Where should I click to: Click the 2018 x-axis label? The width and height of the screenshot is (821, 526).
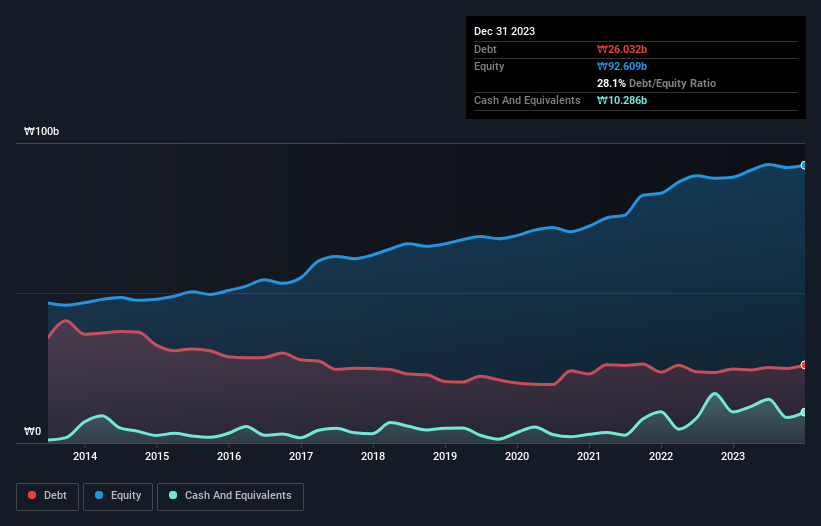[x=373, y=456]
